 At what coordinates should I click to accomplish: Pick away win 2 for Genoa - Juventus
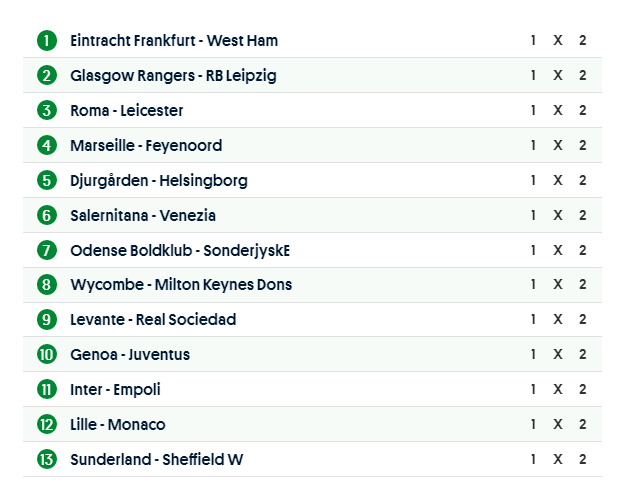coord(582,355)
